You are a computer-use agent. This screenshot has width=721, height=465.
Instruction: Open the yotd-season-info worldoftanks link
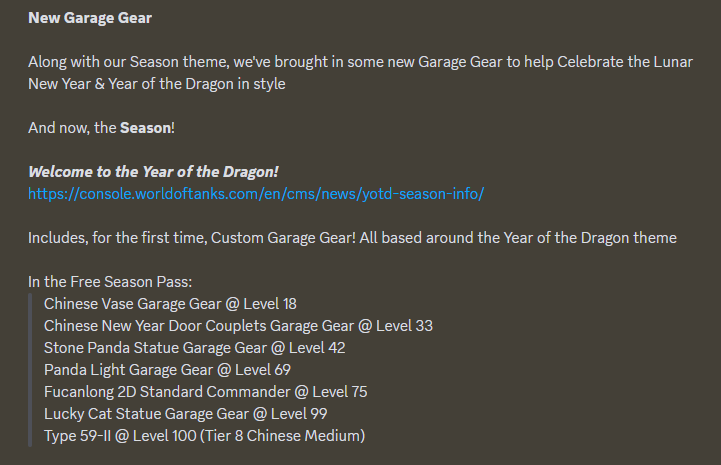click(256, 194)
